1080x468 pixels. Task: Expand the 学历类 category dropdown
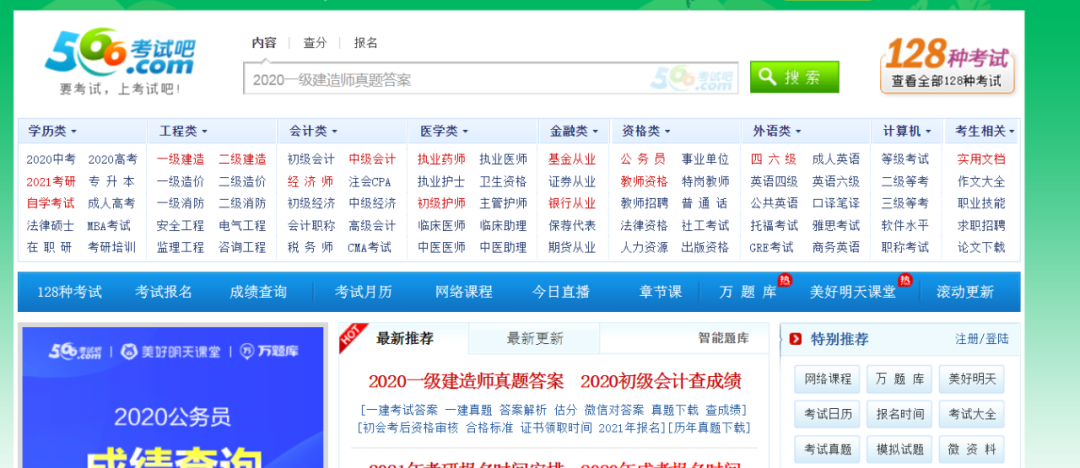pyautogui.click(x=52, y=131)
